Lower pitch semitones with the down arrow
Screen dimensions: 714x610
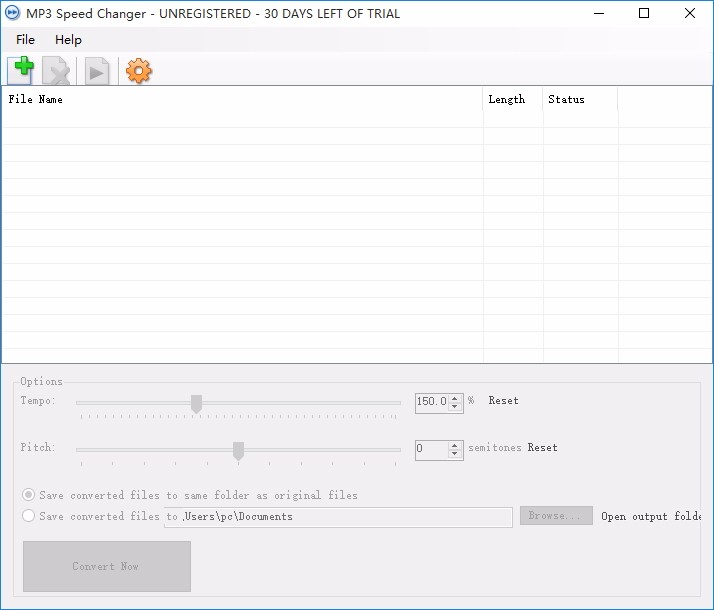pos(454,453)
